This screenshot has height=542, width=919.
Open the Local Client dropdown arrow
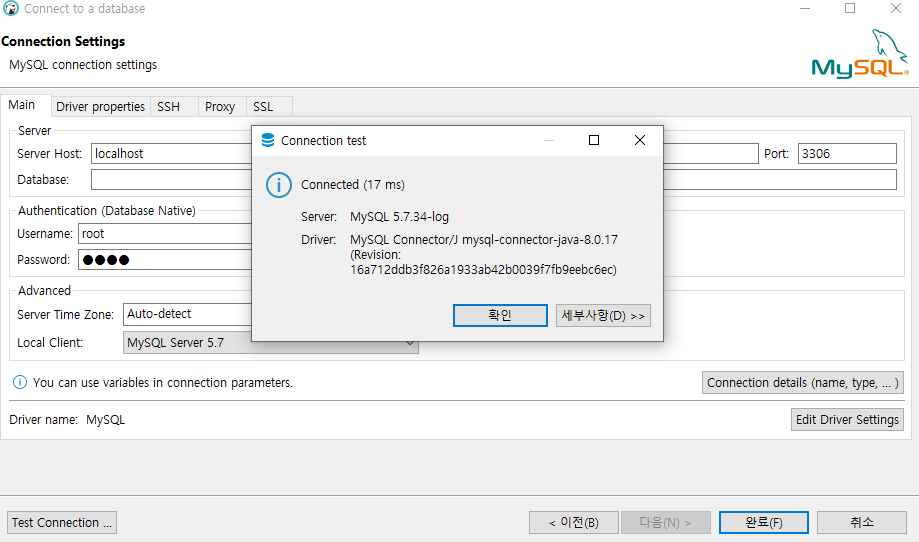(410, 343)
